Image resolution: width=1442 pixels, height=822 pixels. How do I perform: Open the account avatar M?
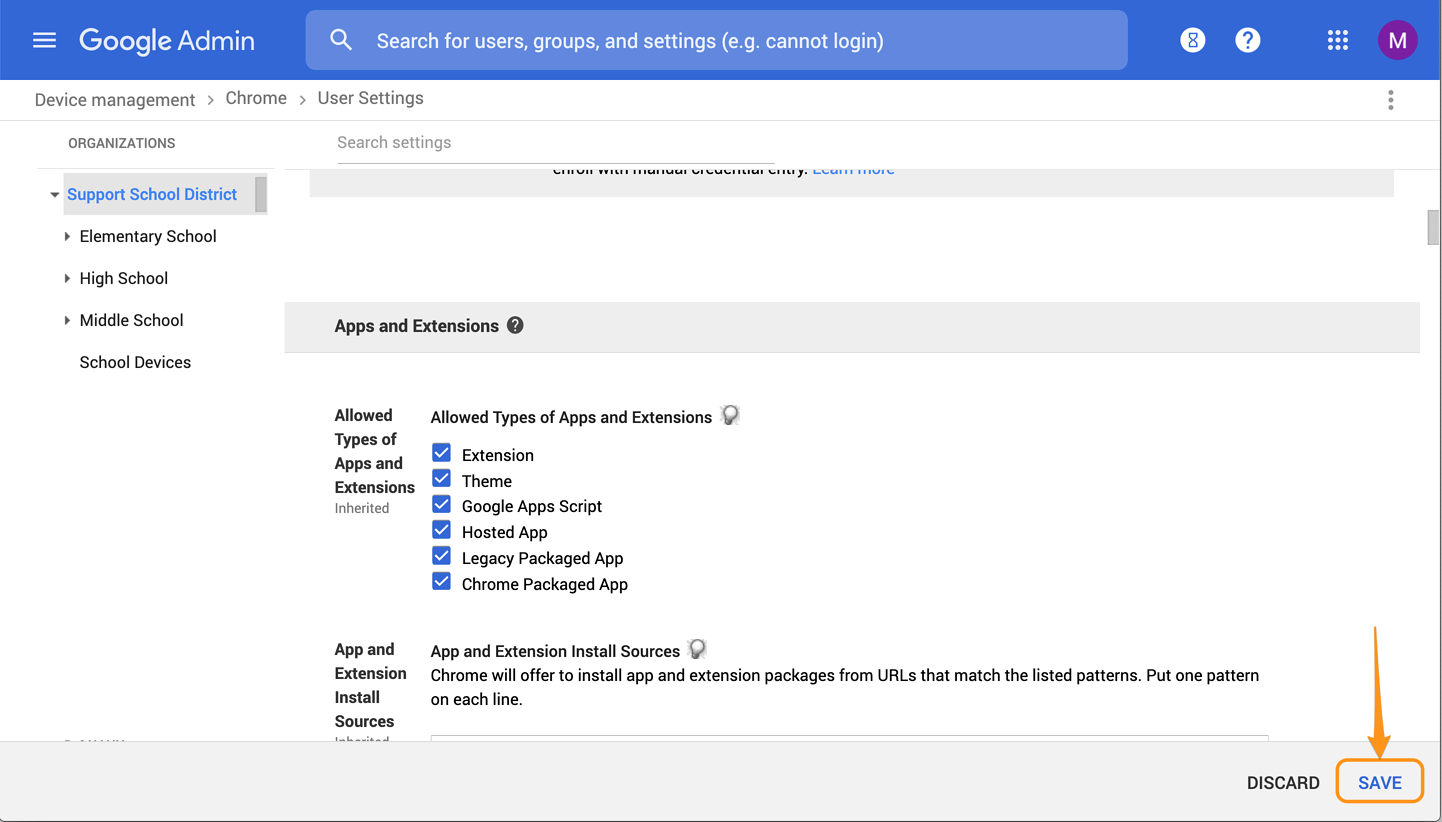(x=1397, y=40)
